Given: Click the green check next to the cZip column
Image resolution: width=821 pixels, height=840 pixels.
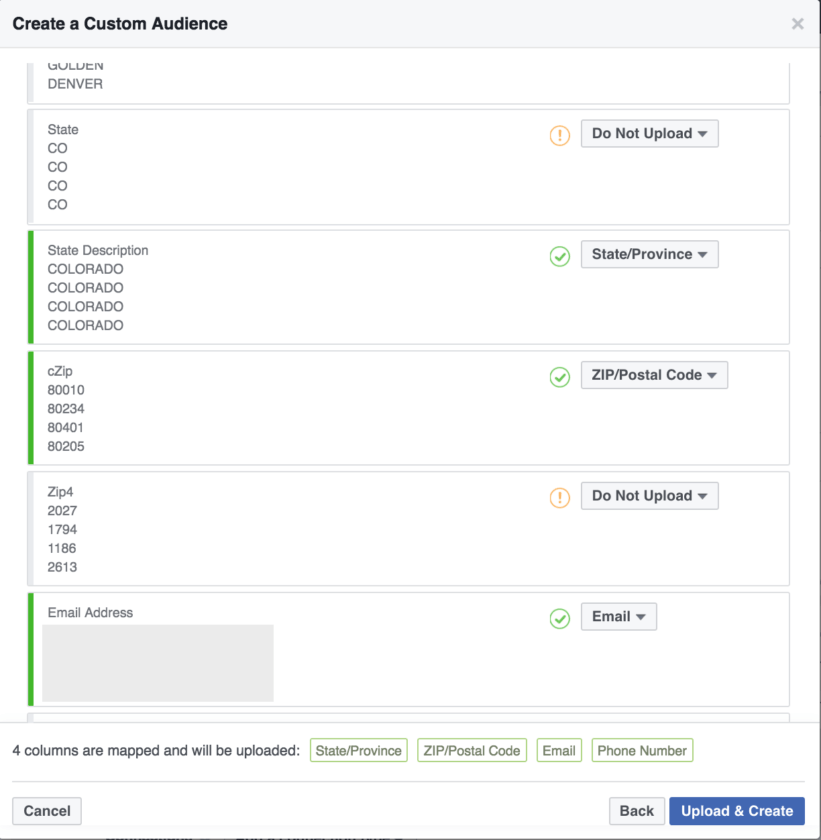Looking at the screenshot, I should click(x=559, y=377).
